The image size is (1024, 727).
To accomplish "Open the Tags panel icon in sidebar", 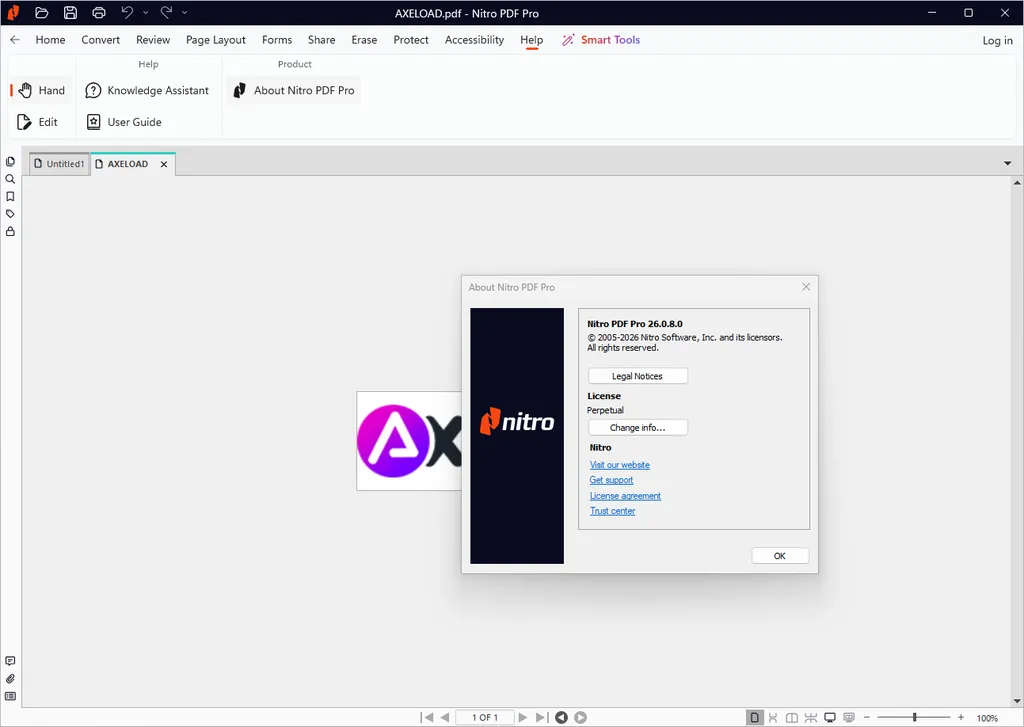I will point(10,214).
